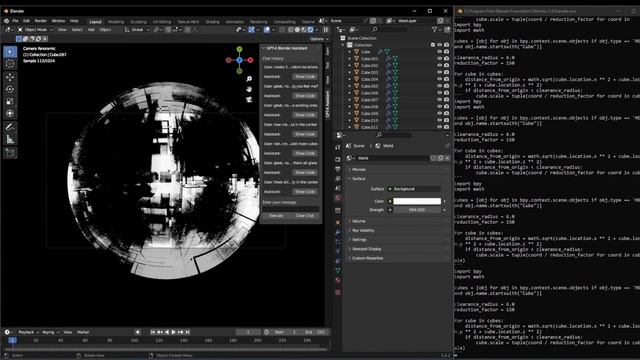Select the Add Cube tool
The image size is (640, 360).
(10, 153)
